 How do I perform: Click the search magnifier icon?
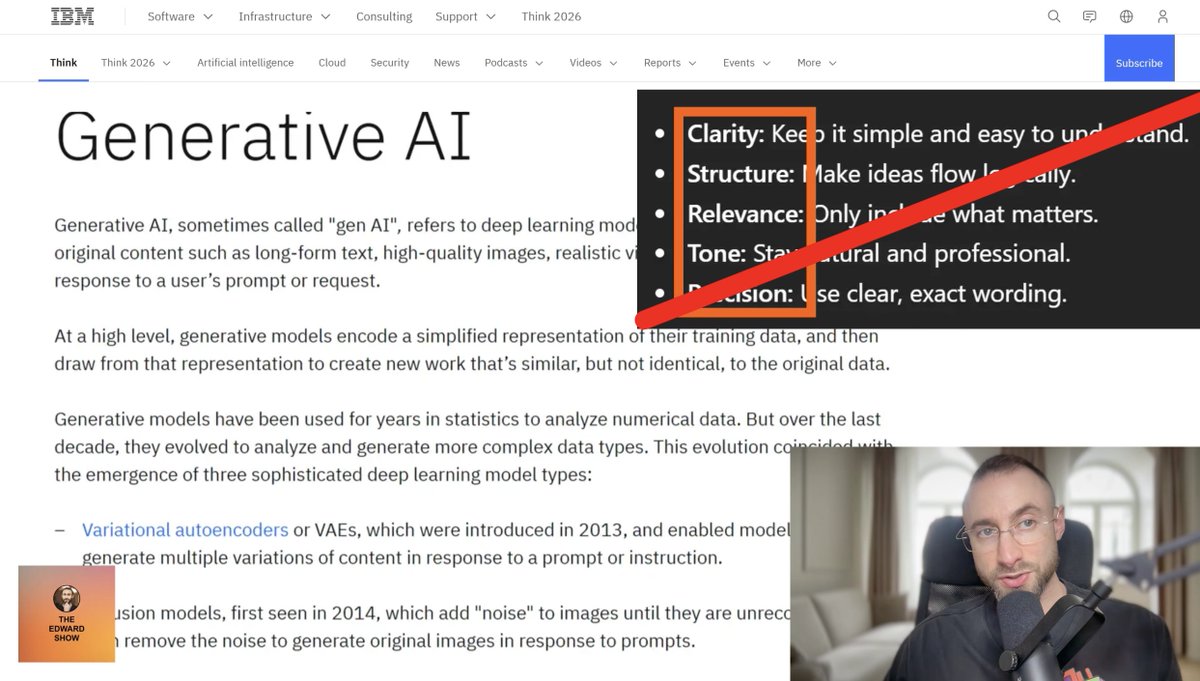(1054, 16)
